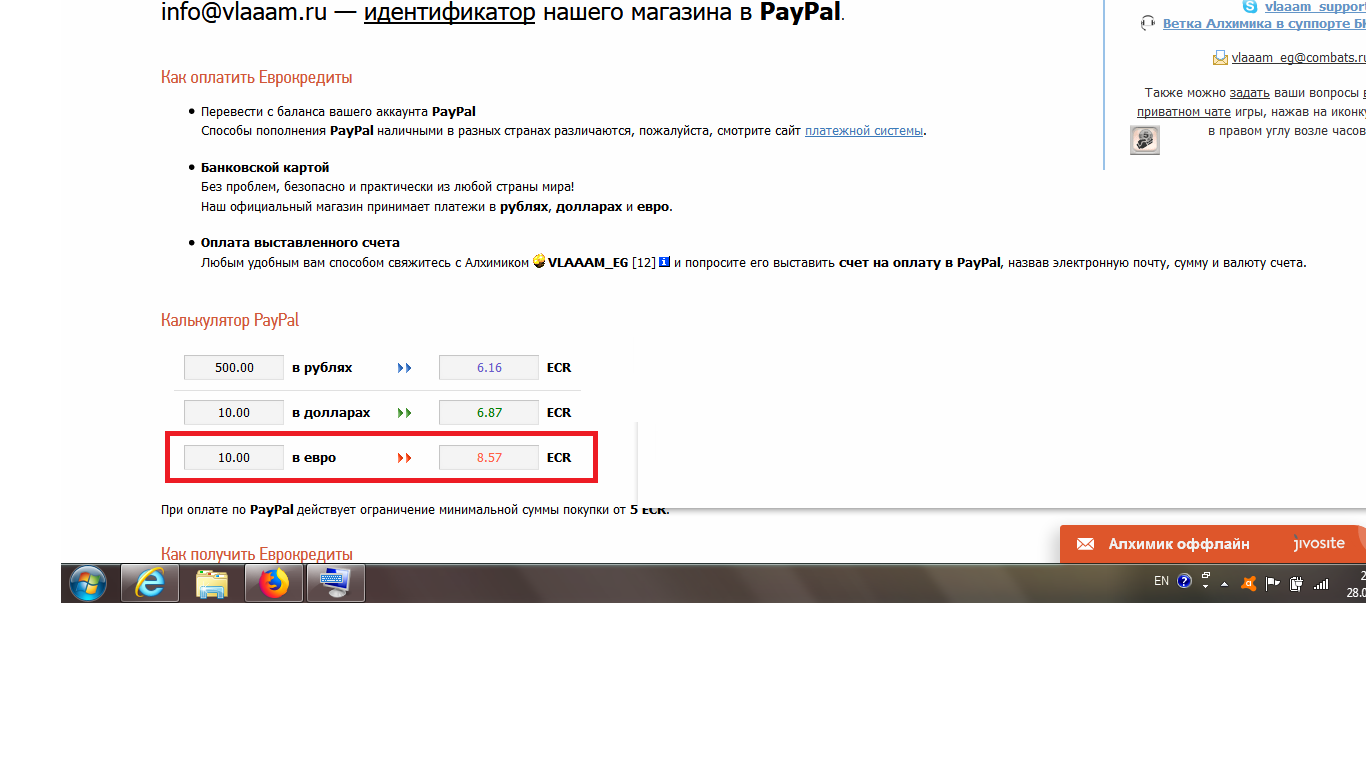Click the Как оплатить Еврокредиты heading
The image size is (1366, 768).
click(x=256, y=77)
